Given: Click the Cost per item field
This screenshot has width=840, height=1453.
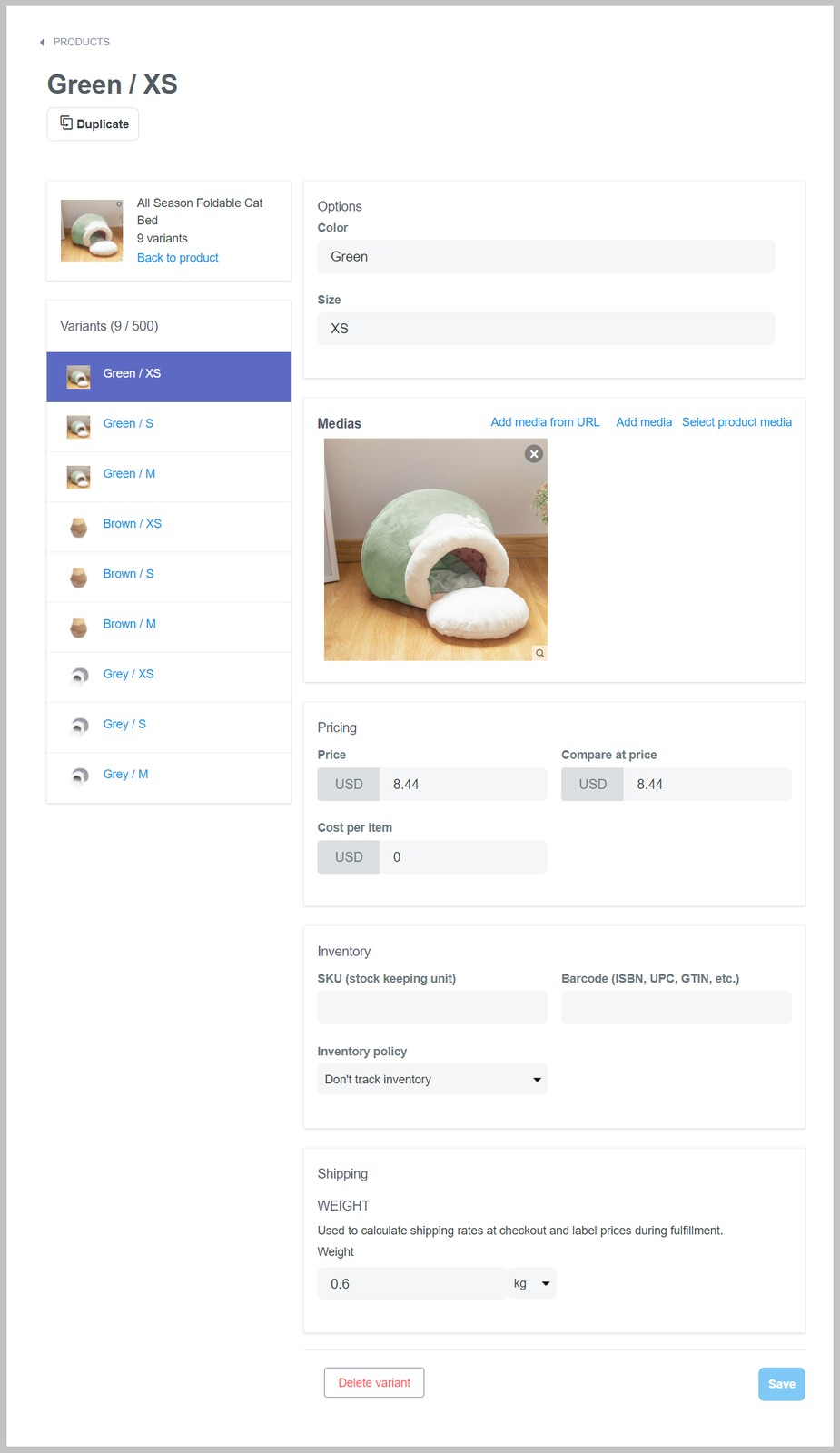Looking at the screenshot, I should 463,857.
